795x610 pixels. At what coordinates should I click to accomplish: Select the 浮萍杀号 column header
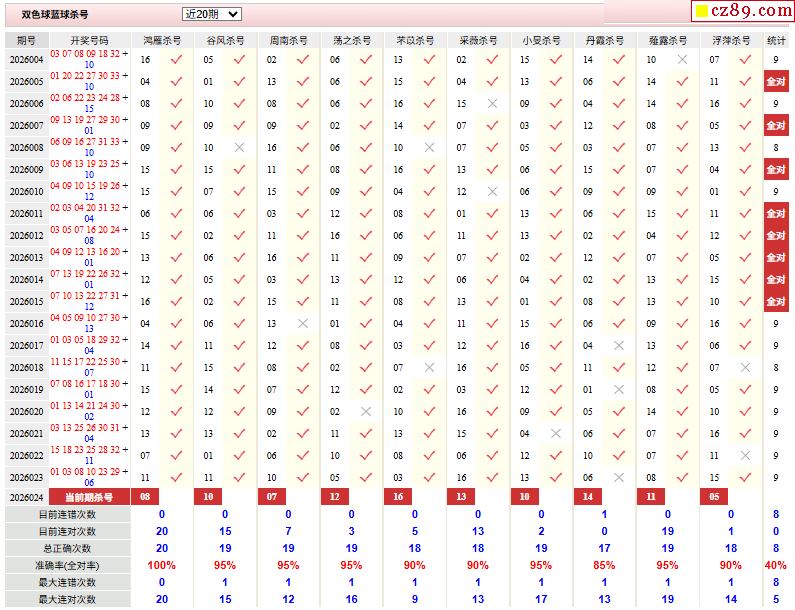click(730, 40)
